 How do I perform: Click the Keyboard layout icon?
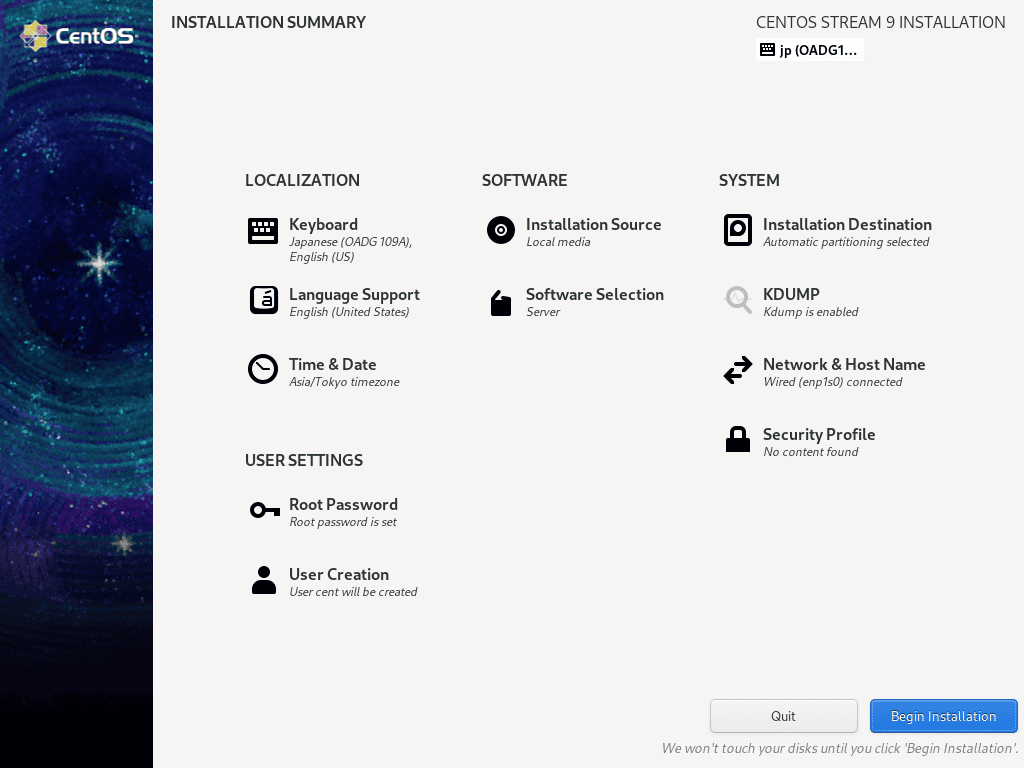(x=263, y=231)
